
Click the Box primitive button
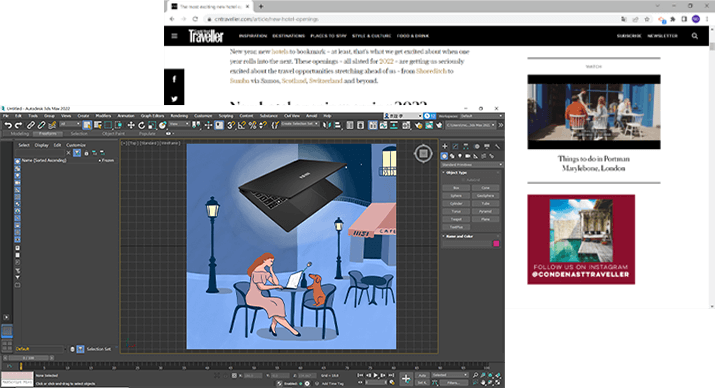(456, 188)
